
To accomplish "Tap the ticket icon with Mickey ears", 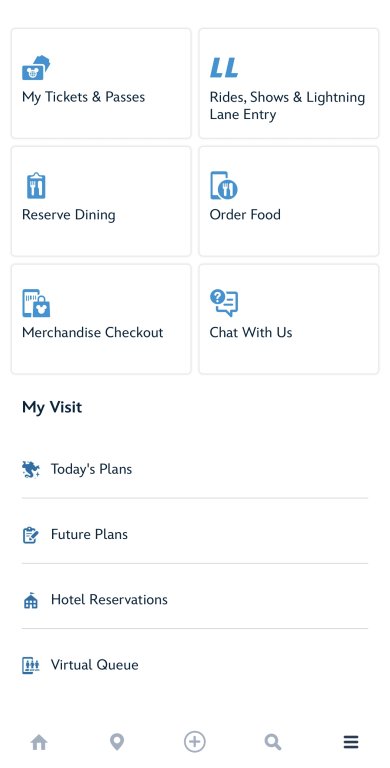I will (36, 68).
